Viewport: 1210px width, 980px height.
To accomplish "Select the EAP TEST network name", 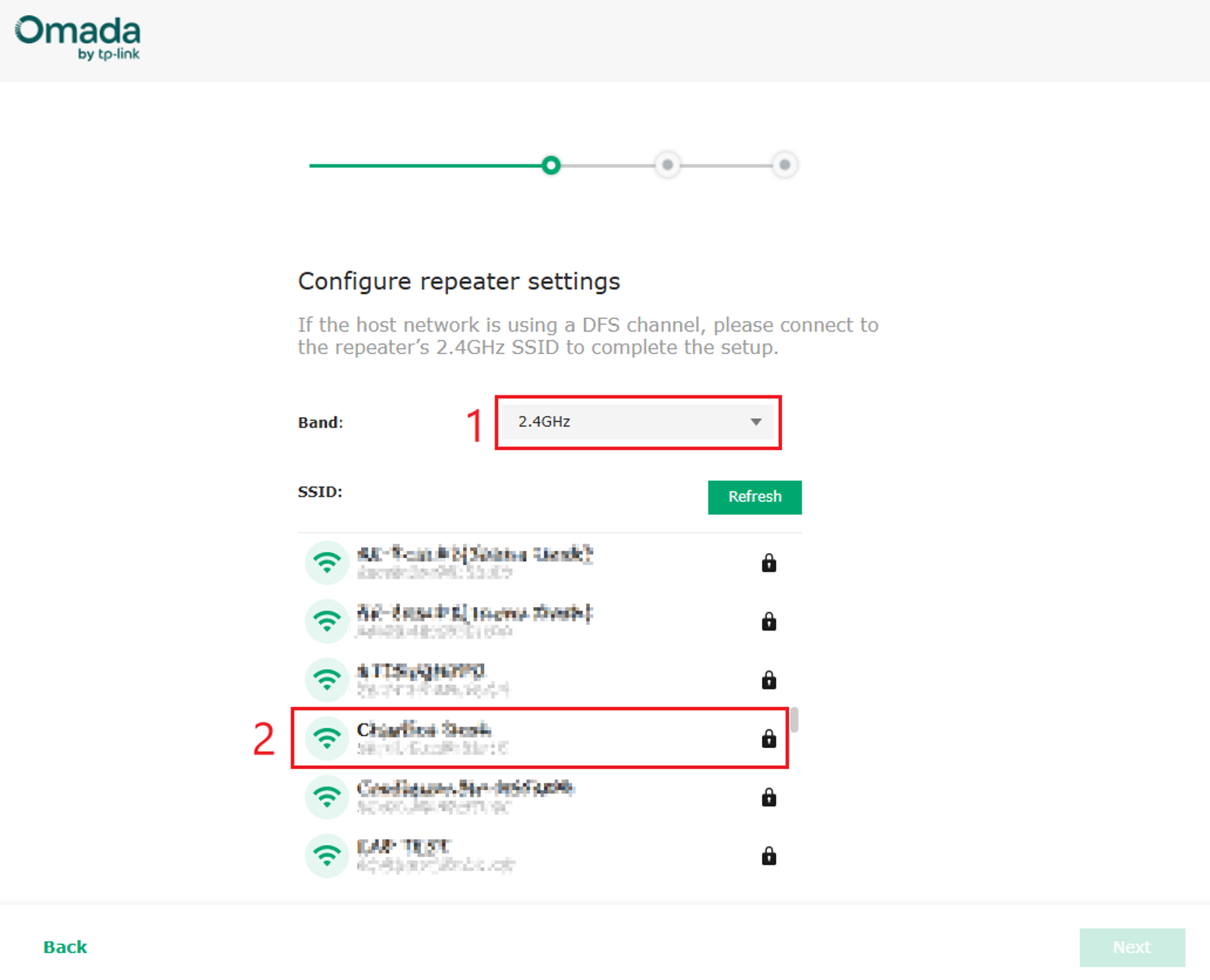I will tap(403, 846).
